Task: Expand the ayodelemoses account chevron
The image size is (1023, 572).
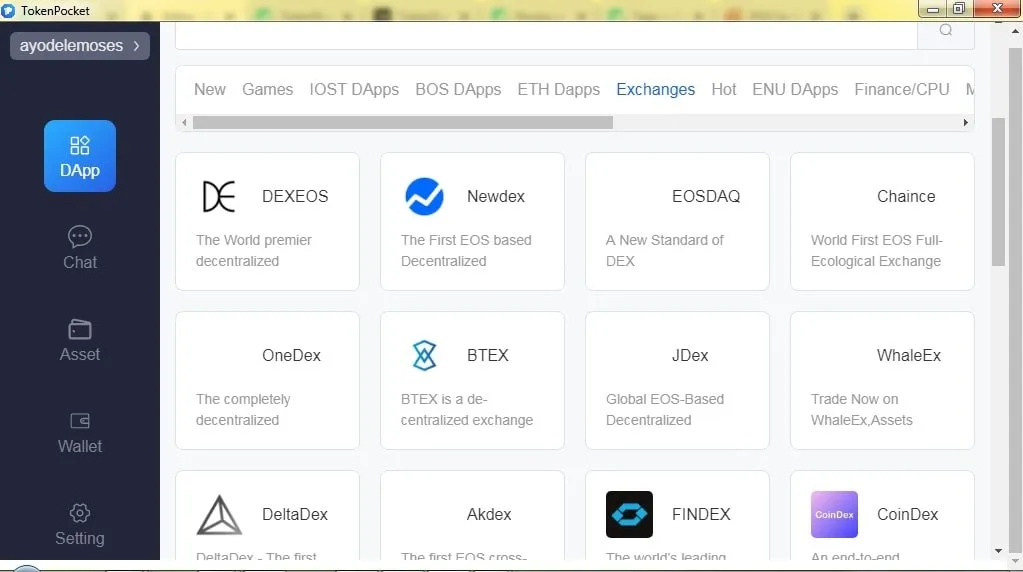Action: coord(136,46)
